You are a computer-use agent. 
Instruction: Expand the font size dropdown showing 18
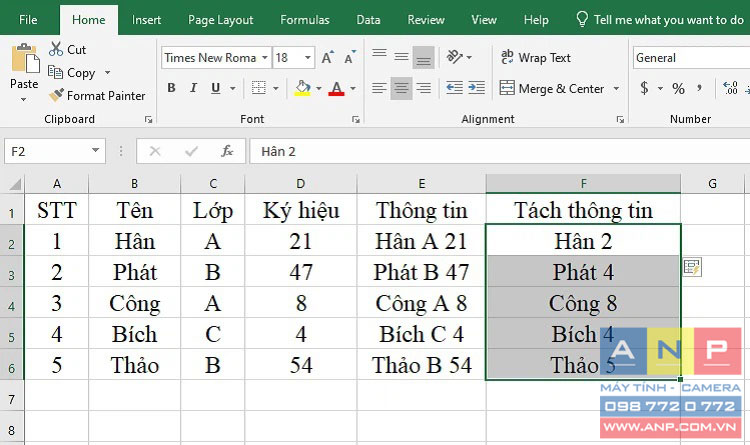(x=308, y=58)
